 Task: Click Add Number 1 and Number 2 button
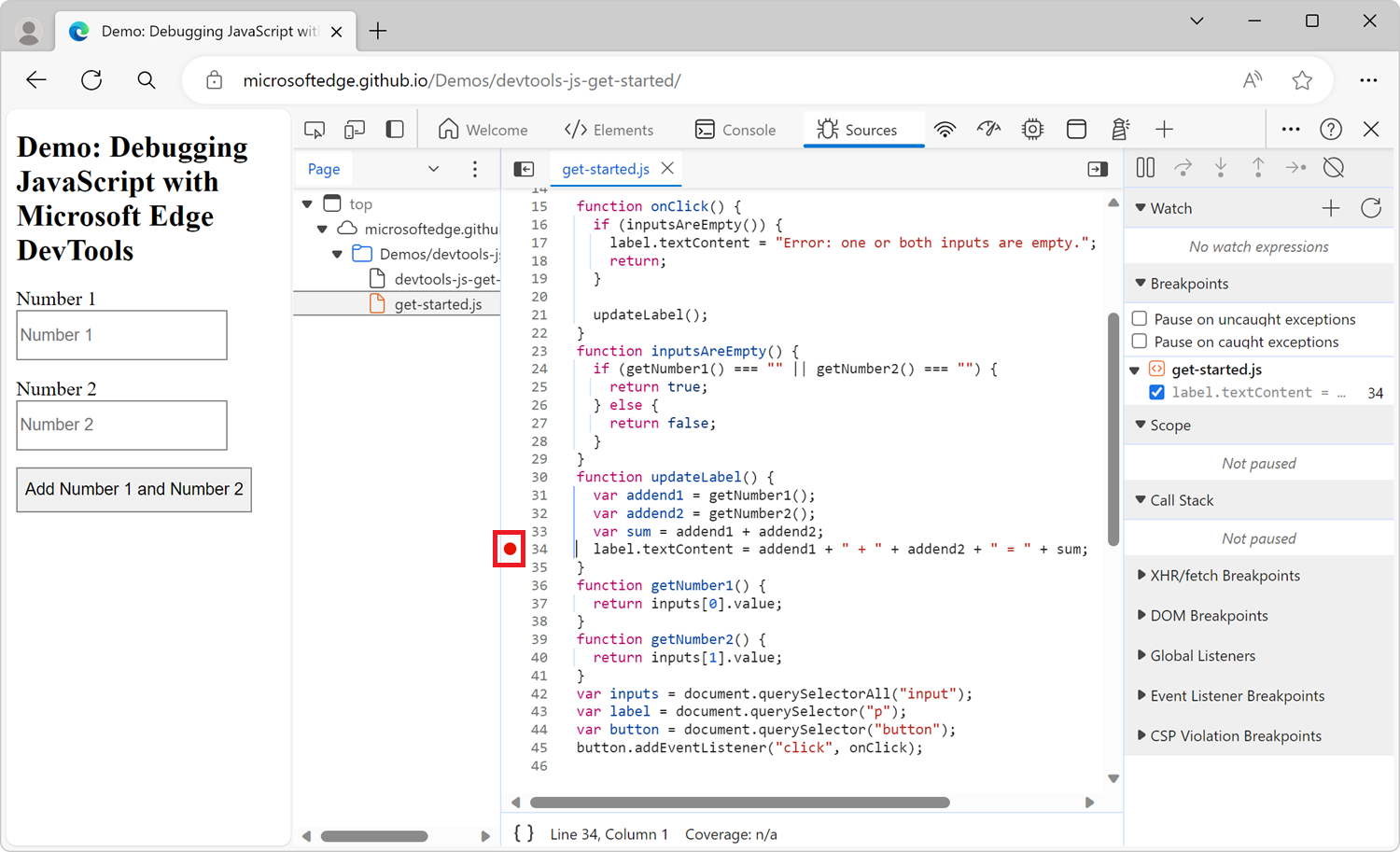point(133,489)
